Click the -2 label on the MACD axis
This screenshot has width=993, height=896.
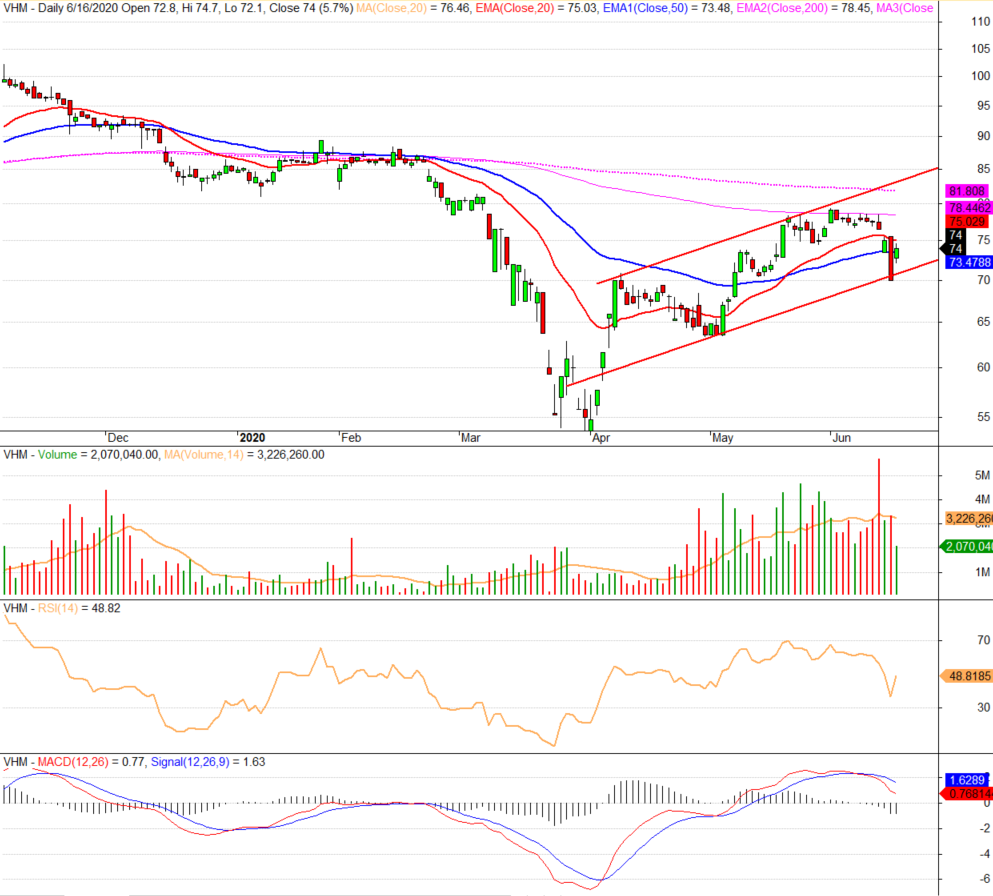[x=985, y=828]
